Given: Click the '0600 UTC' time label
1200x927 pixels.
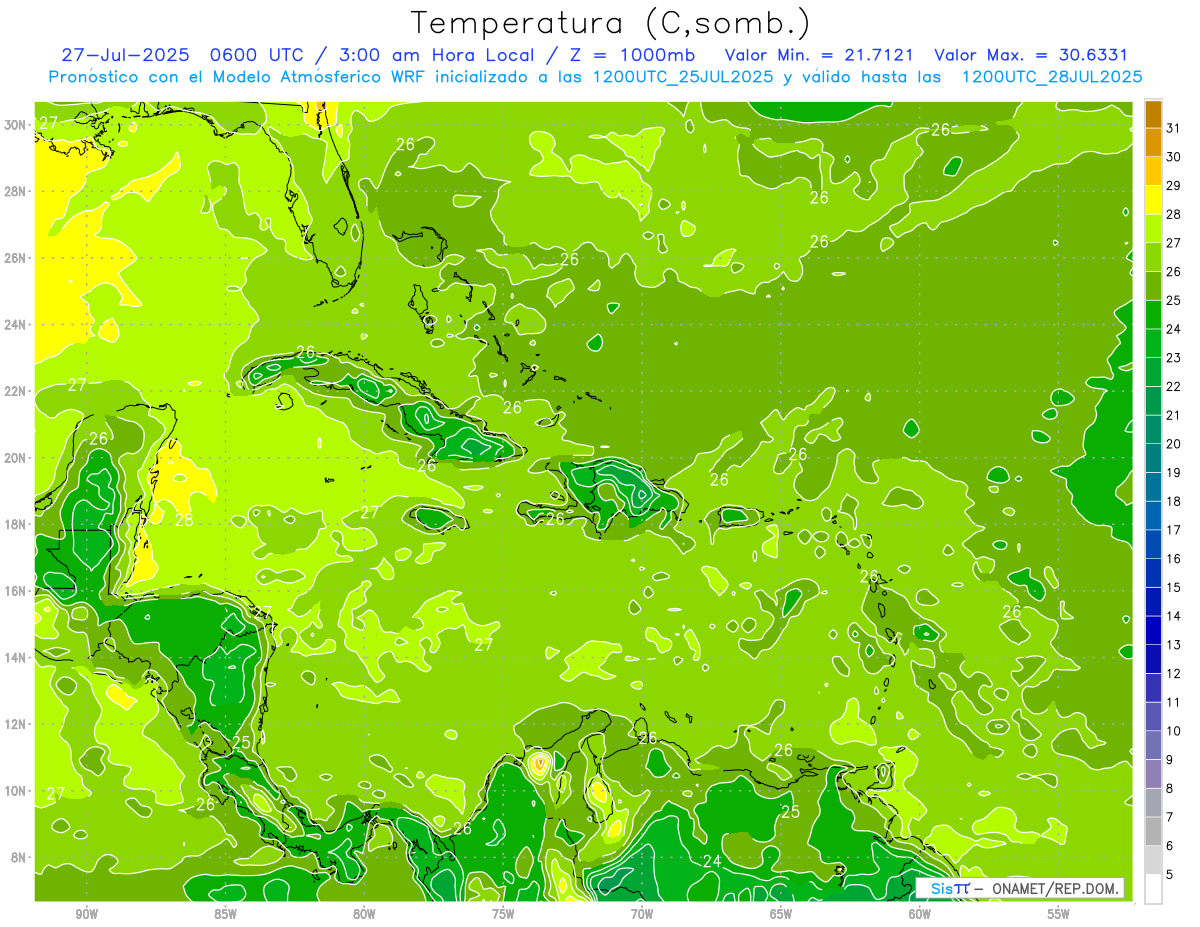Looking at the screenshot, I should tap(255, 55).
